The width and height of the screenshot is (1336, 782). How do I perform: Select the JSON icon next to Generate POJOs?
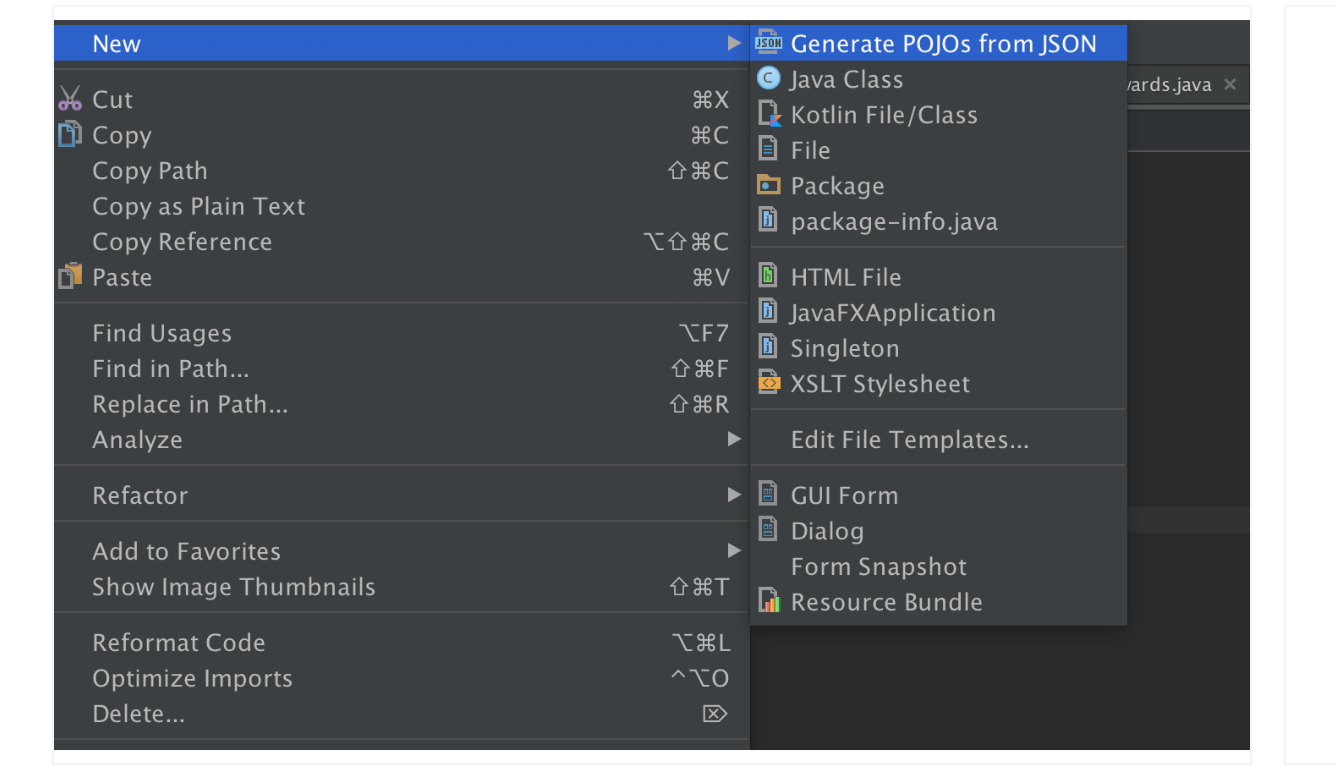coord(767,42)
